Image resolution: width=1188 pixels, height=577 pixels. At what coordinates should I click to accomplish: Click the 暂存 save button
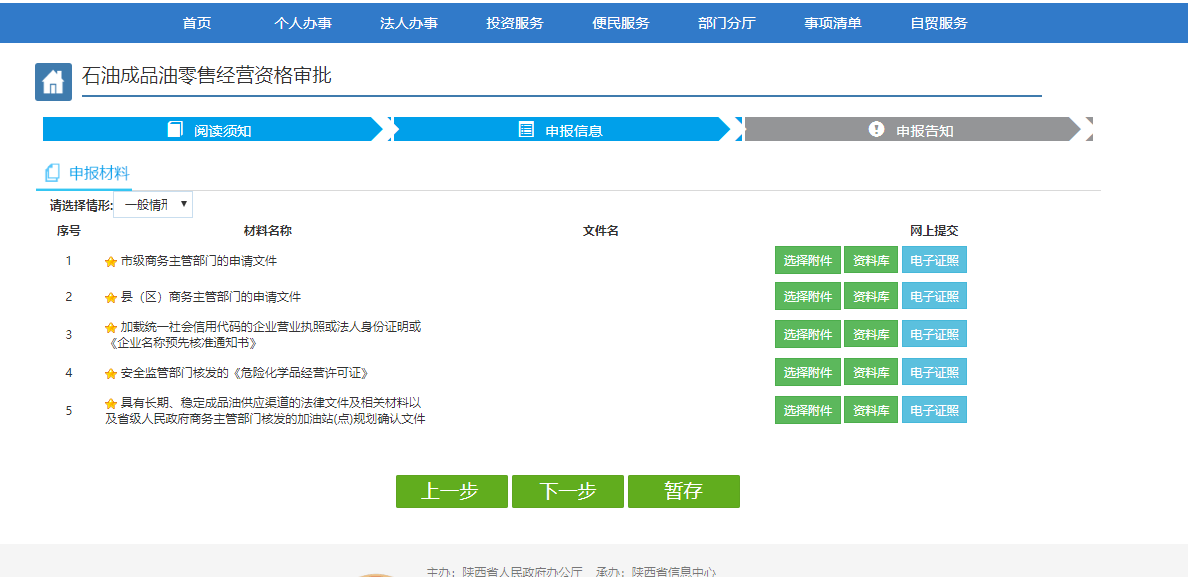(683, 492)
